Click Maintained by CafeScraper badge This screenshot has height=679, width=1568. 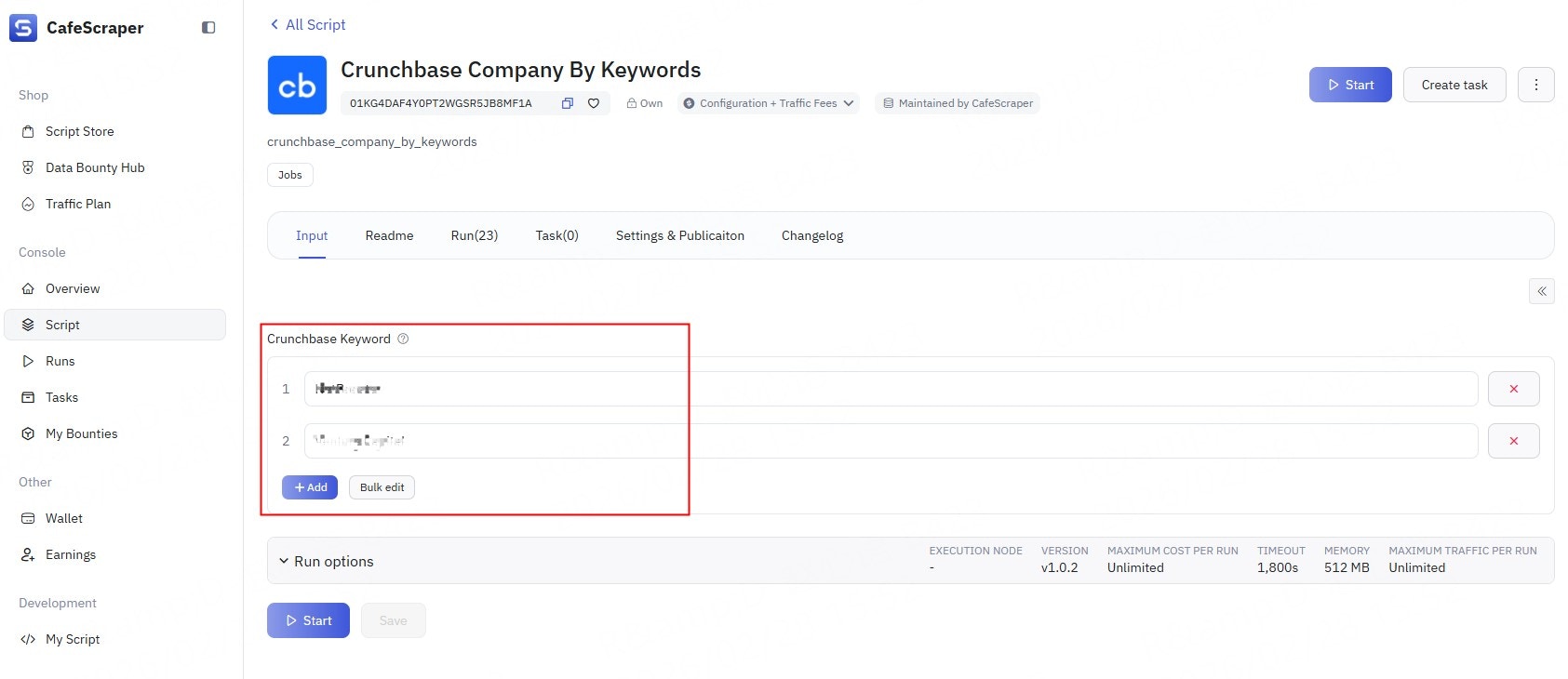(x=958, y=103)
